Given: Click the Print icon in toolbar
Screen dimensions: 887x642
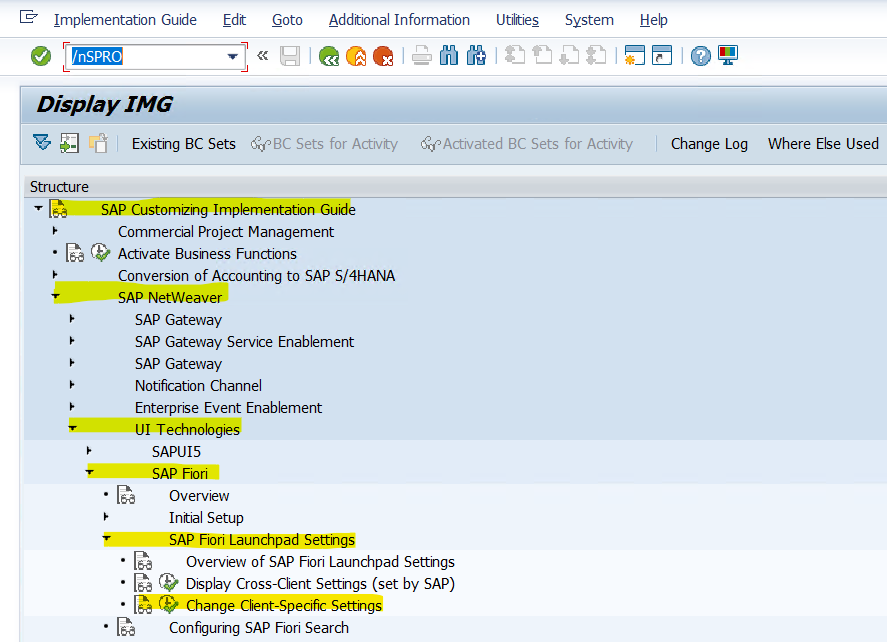Looking at the screenshot, I should 422,56.
